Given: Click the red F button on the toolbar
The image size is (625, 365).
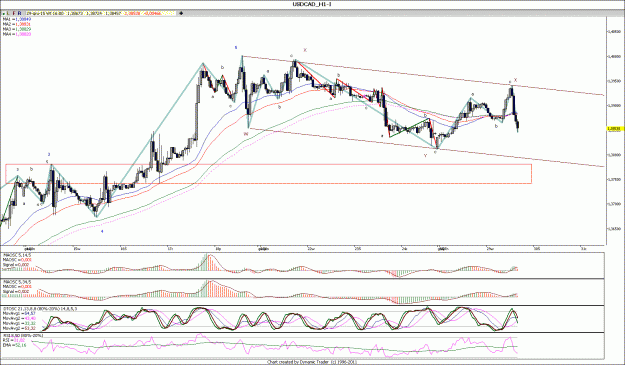Looking at the screenshot, I should pos(14,13).
